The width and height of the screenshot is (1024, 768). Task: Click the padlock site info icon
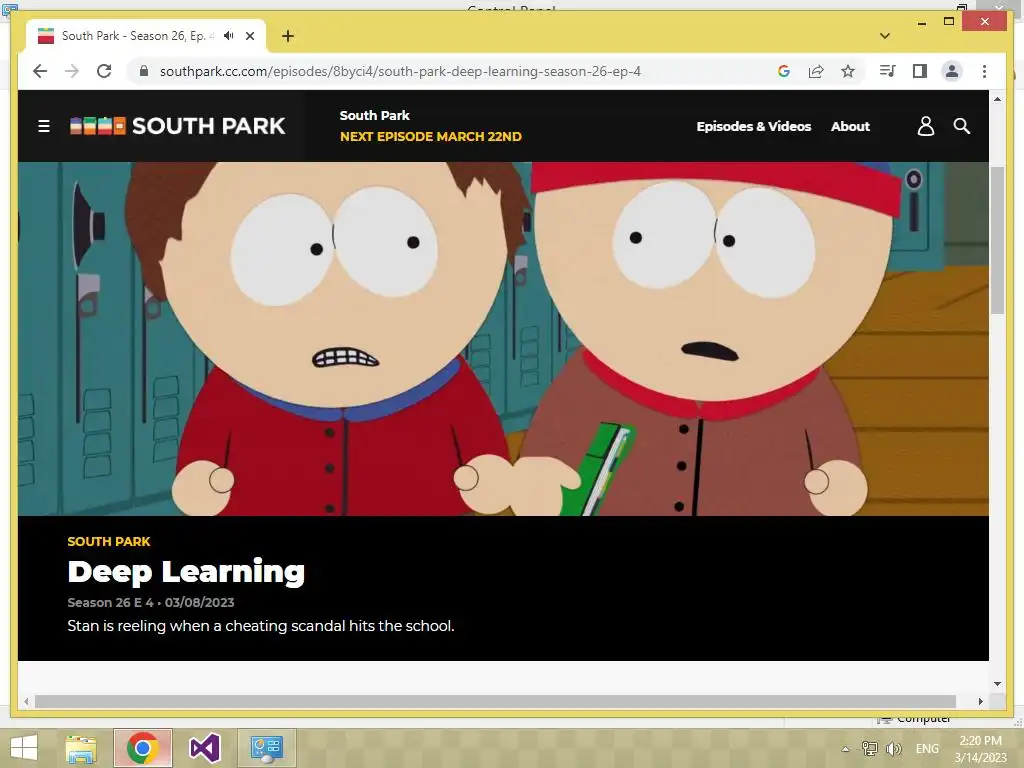pyautogui.click(x=144, y=71)
